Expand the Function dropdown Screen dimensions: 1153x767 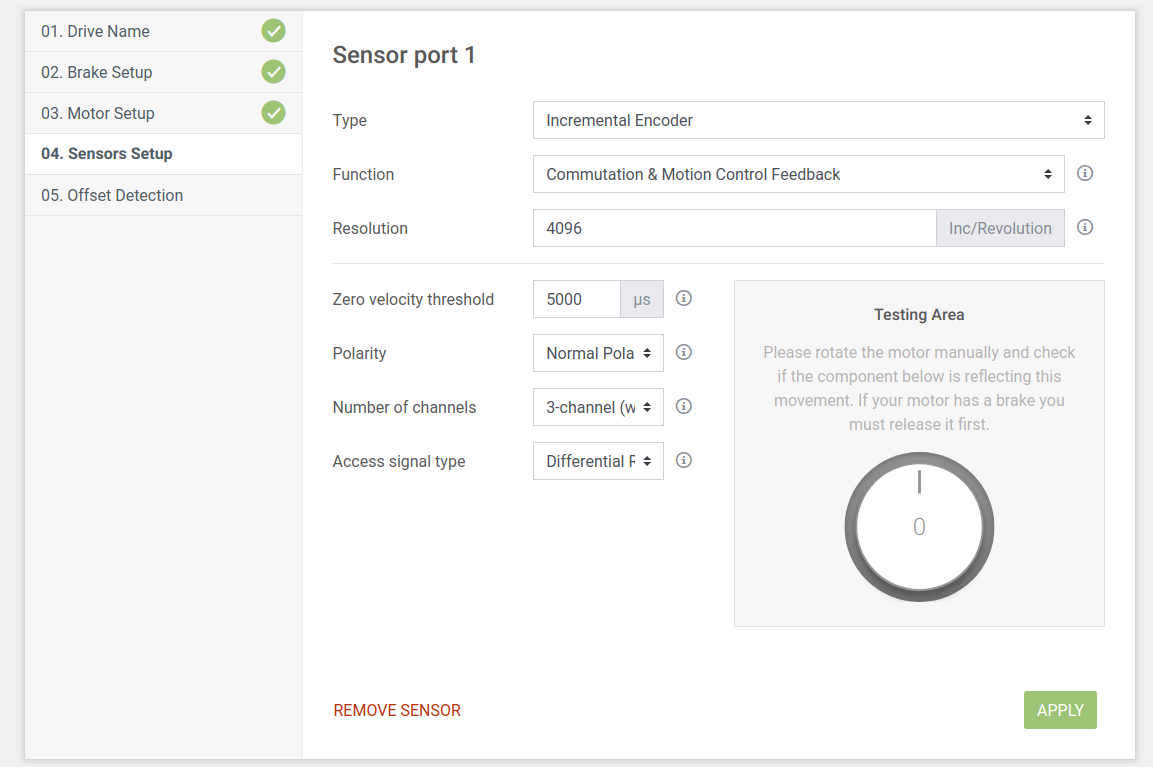(798, 174)
